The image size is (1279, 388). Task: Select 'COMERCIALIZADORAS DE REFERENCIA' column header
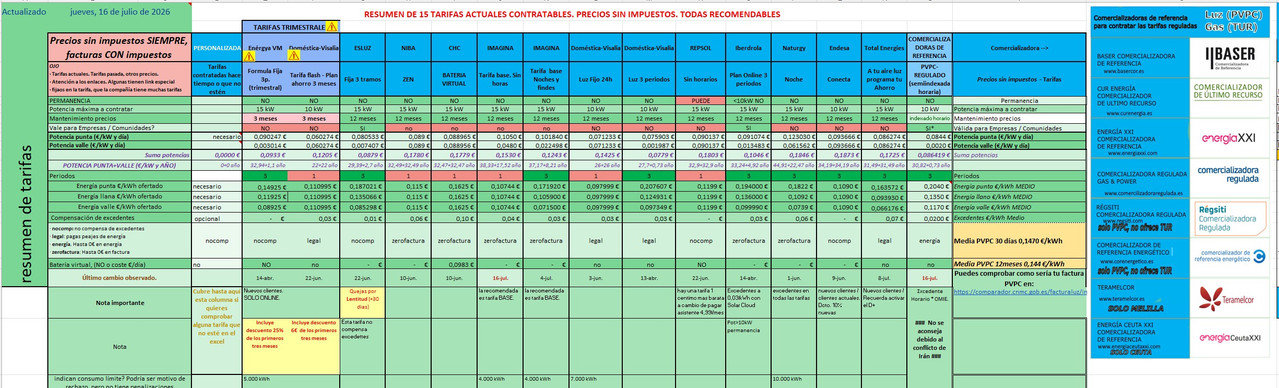[x=929, y=47]
